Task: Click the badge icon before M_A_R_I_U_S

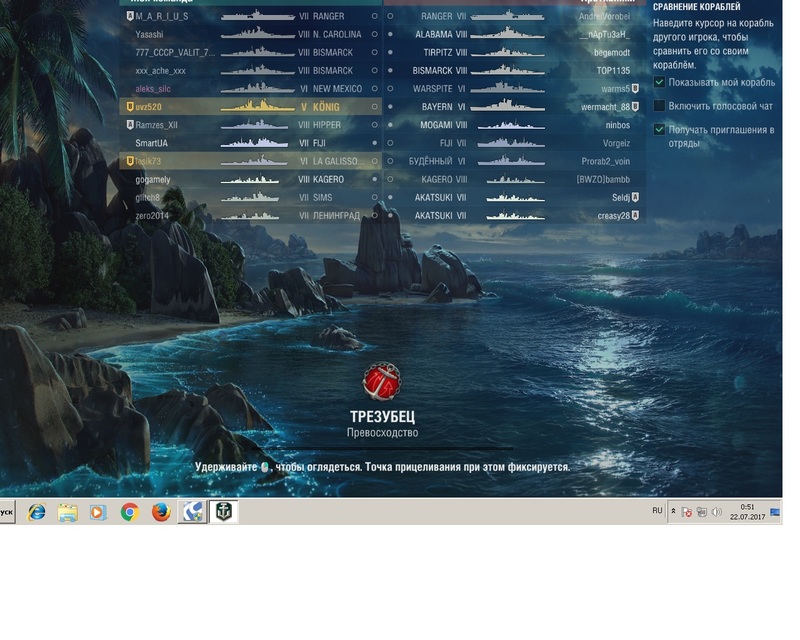Action: click(130, 16)
